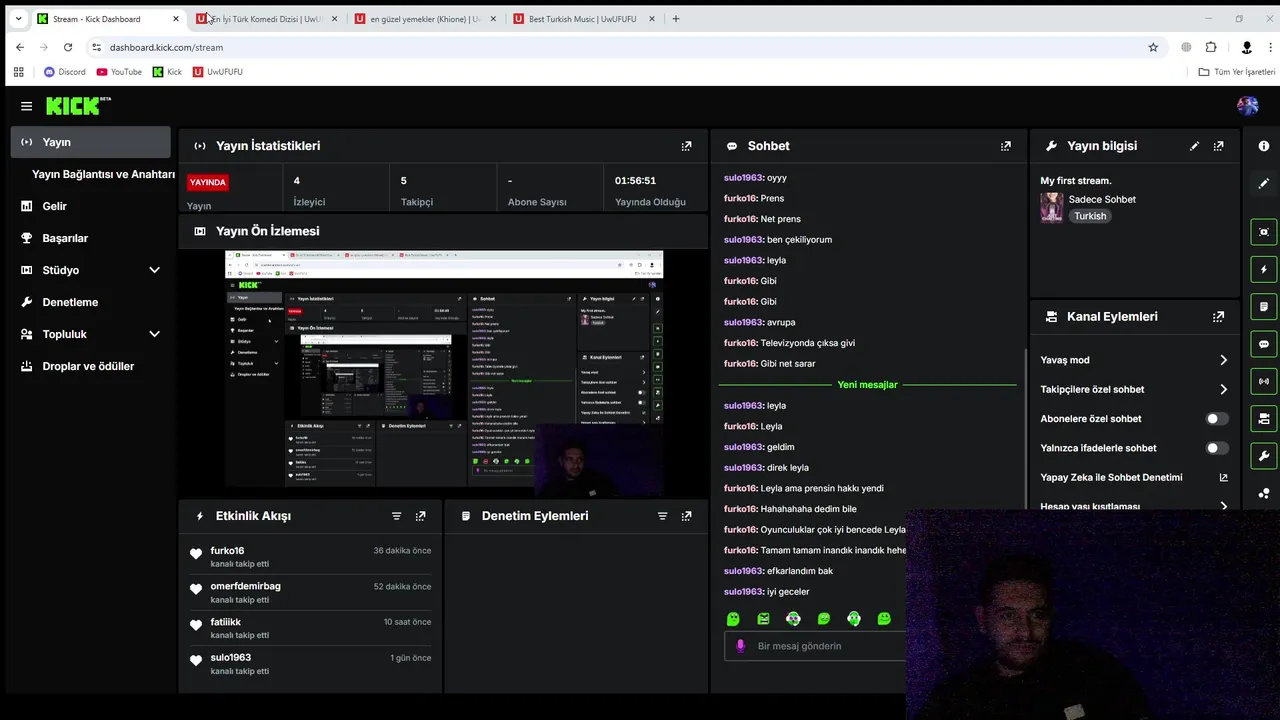Image resolution: width=1280 pixels, height=720 pixels.
Task: Open the AI chat moderation external link icon
Action: [1223, 478]
